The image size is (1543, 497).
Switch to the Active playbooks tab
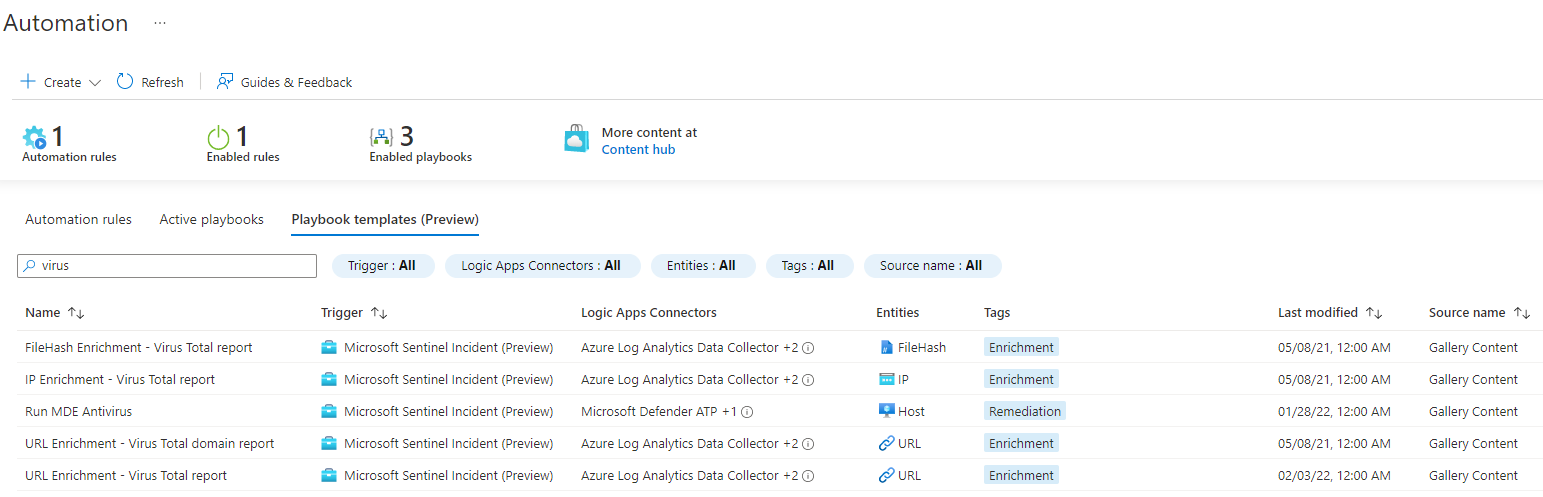point(211,220)
